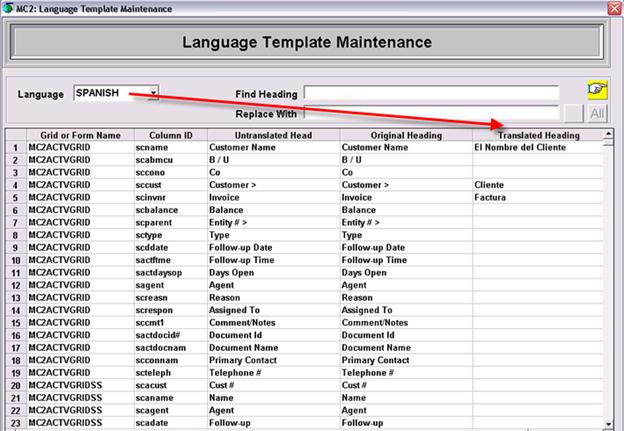The height and width of the screenshot is (431, 624).
Task: Click the 'scinvnr' Column ID cell
Action: click(171, 198)
